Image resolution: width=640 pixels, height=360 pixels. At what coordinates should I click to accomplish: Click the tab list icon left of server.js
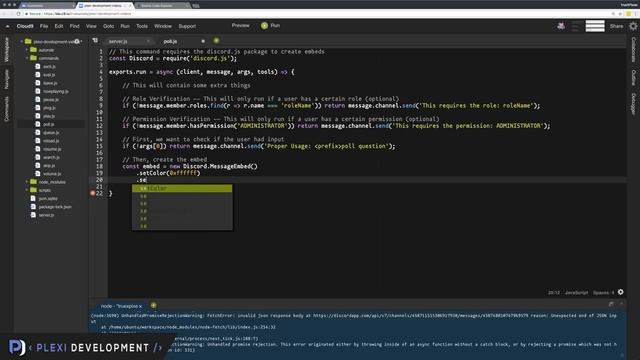[95, 41]
